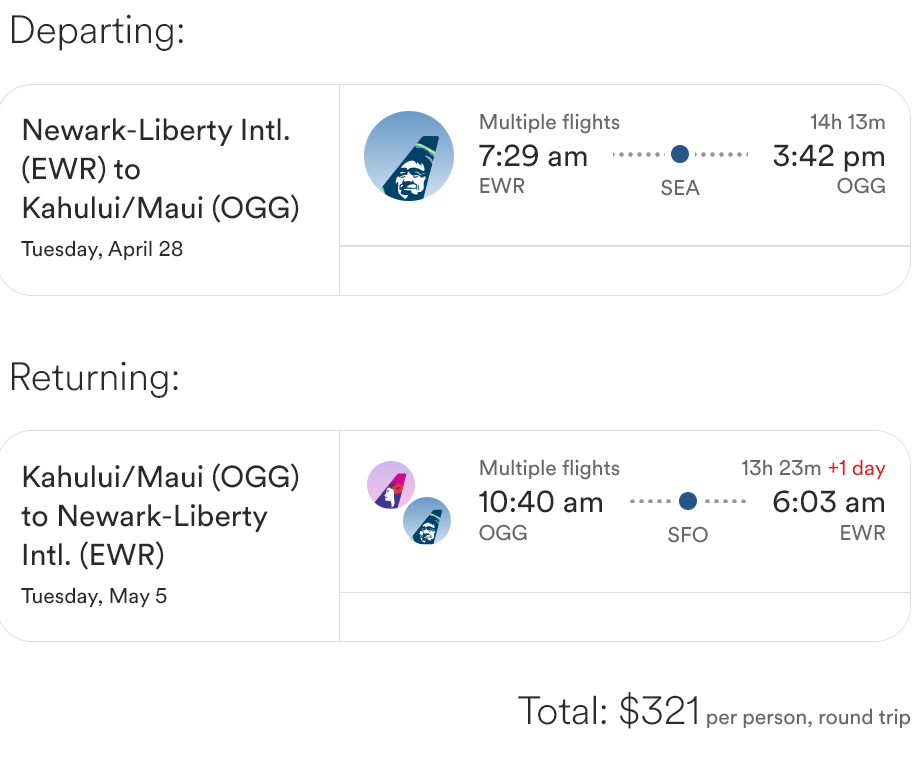This screenshot has height=769, width=923.
Task: Click the Total $321 price
Action: 609,711
